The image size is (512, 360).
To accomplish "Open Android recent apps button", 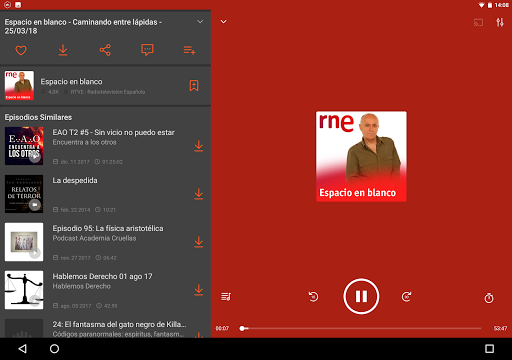I will click(489, 349).
